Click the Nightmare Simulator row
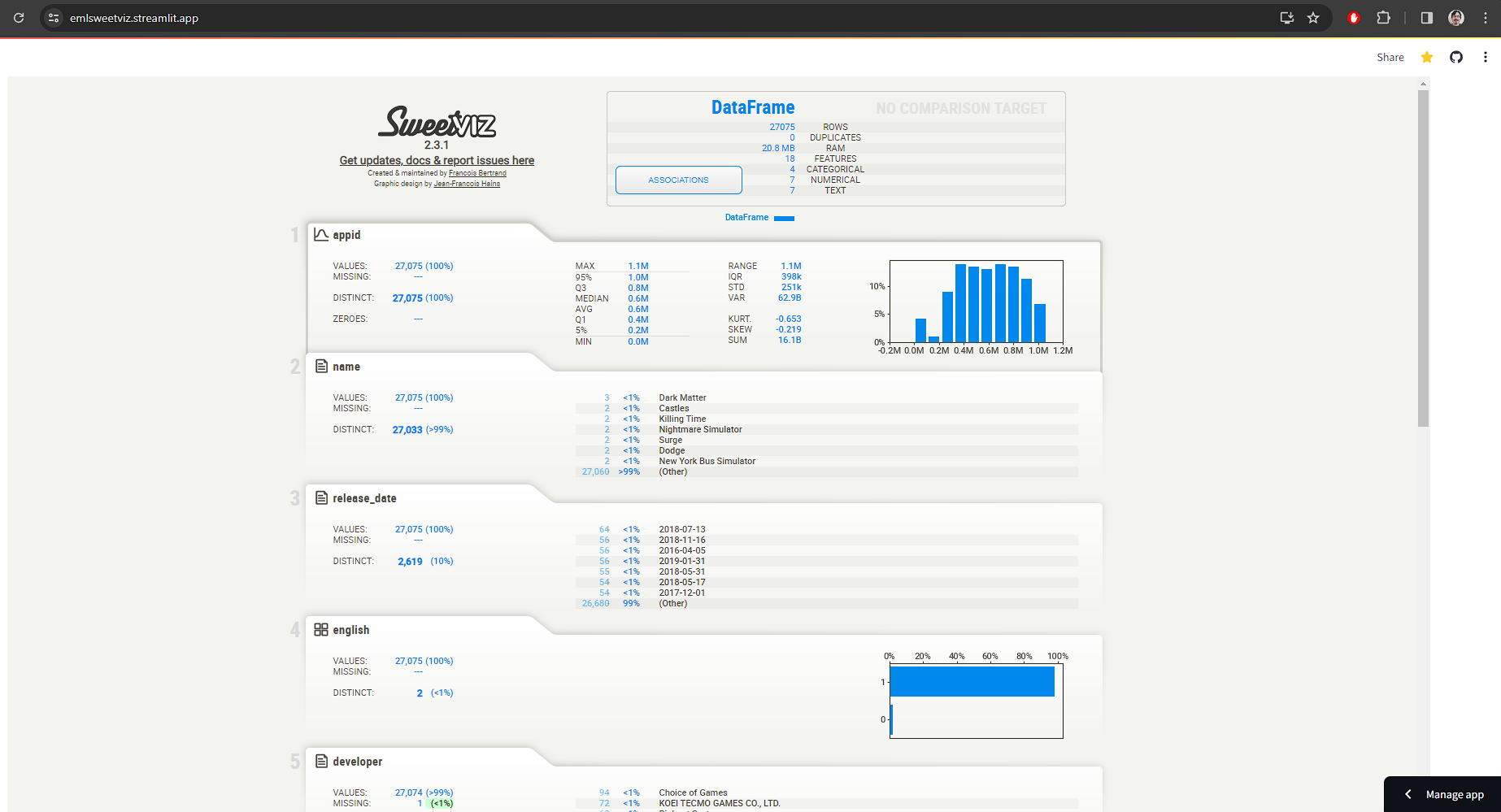This screenshot has height=812, width=1501. click(x=827, y=429)
